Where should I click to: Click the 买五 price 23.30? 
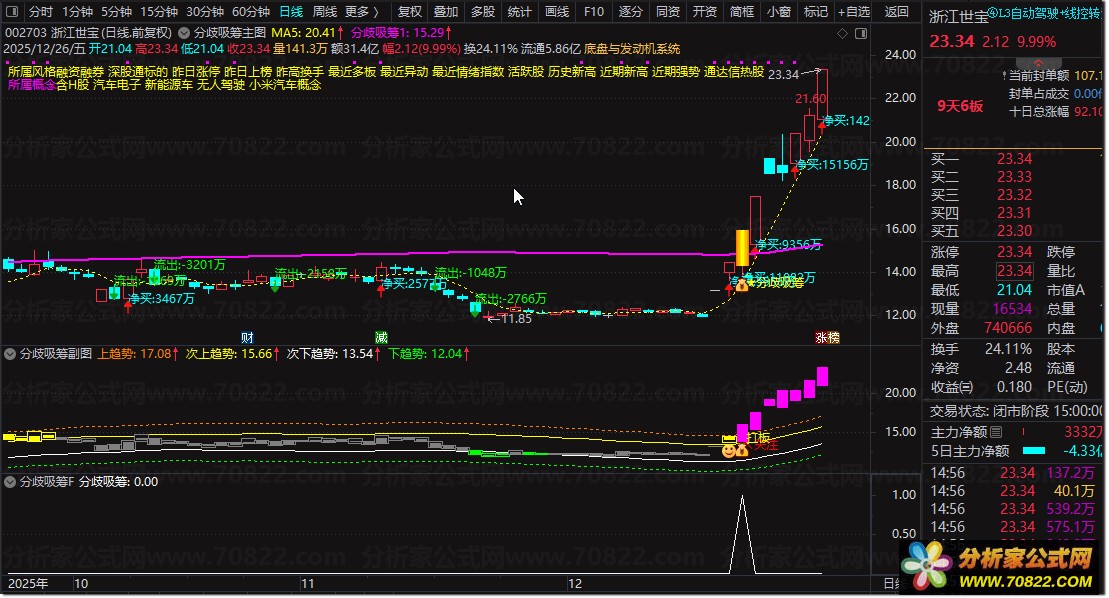(1014, 230)
